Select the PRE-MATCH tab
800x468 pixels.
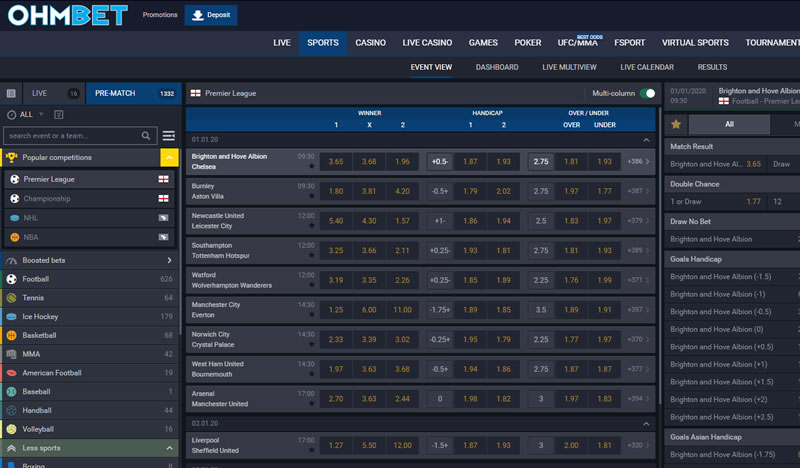(134, 93)
